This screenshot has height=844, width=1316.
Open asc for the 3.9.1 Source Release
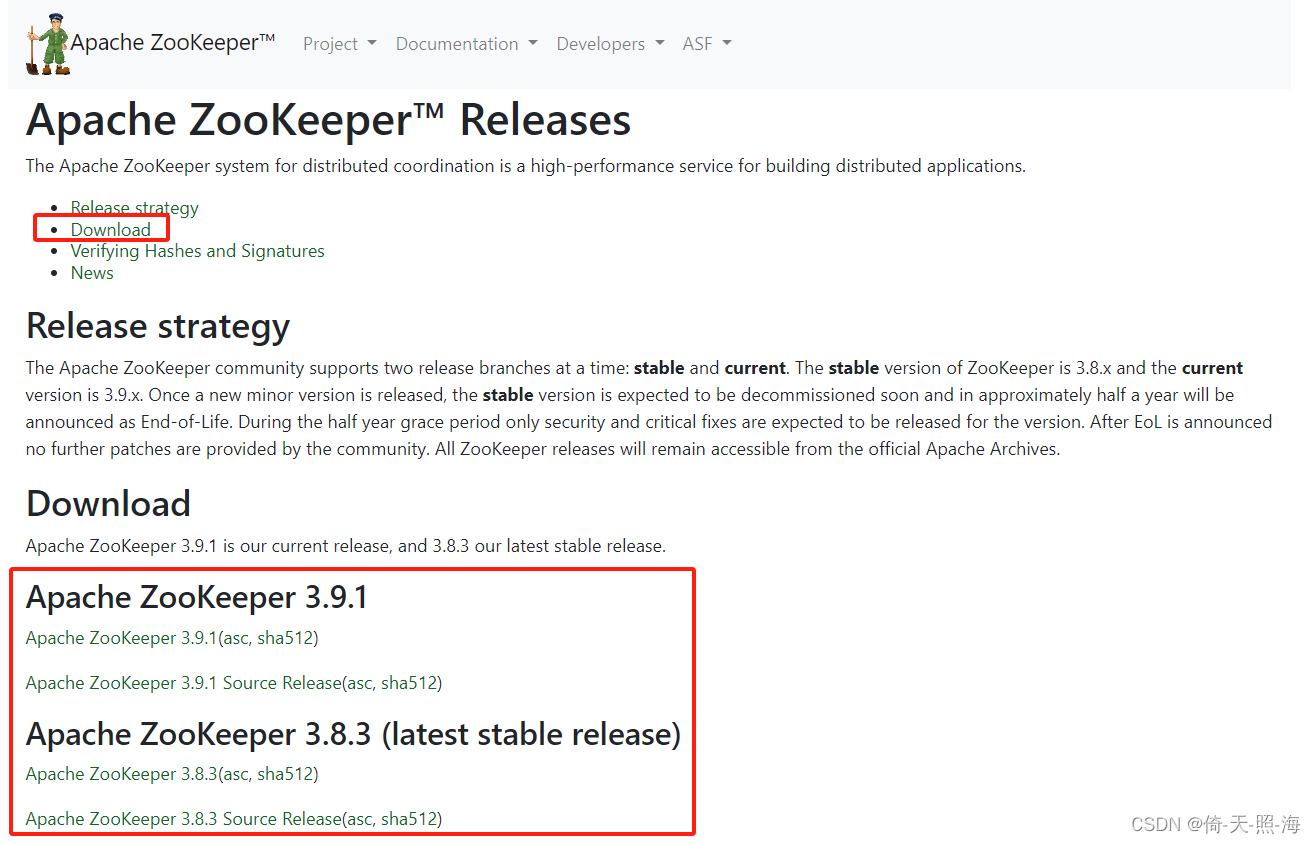pyautogui.click(x=359, y=683)
